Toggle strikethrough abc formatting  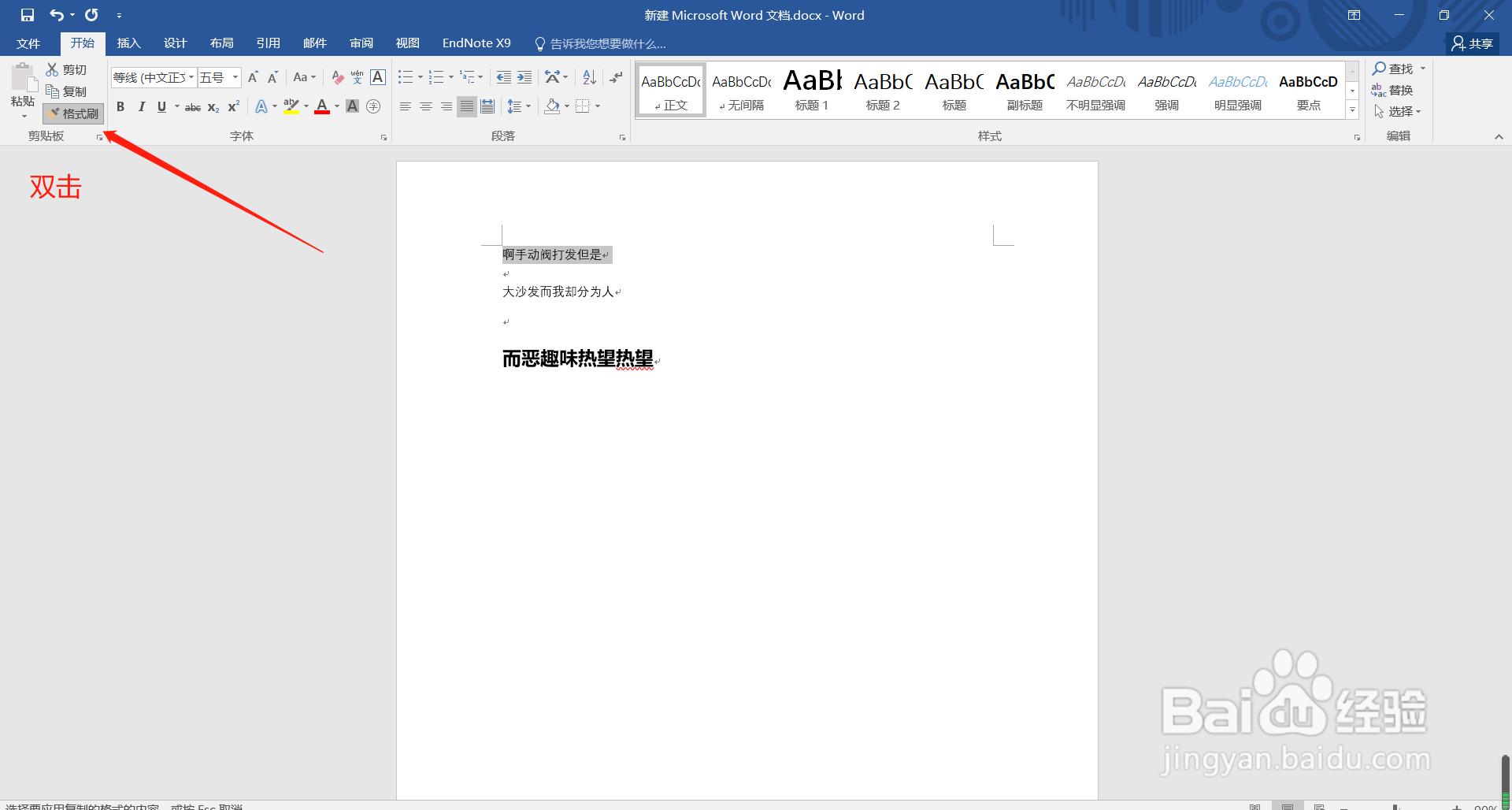click(193, 106)
